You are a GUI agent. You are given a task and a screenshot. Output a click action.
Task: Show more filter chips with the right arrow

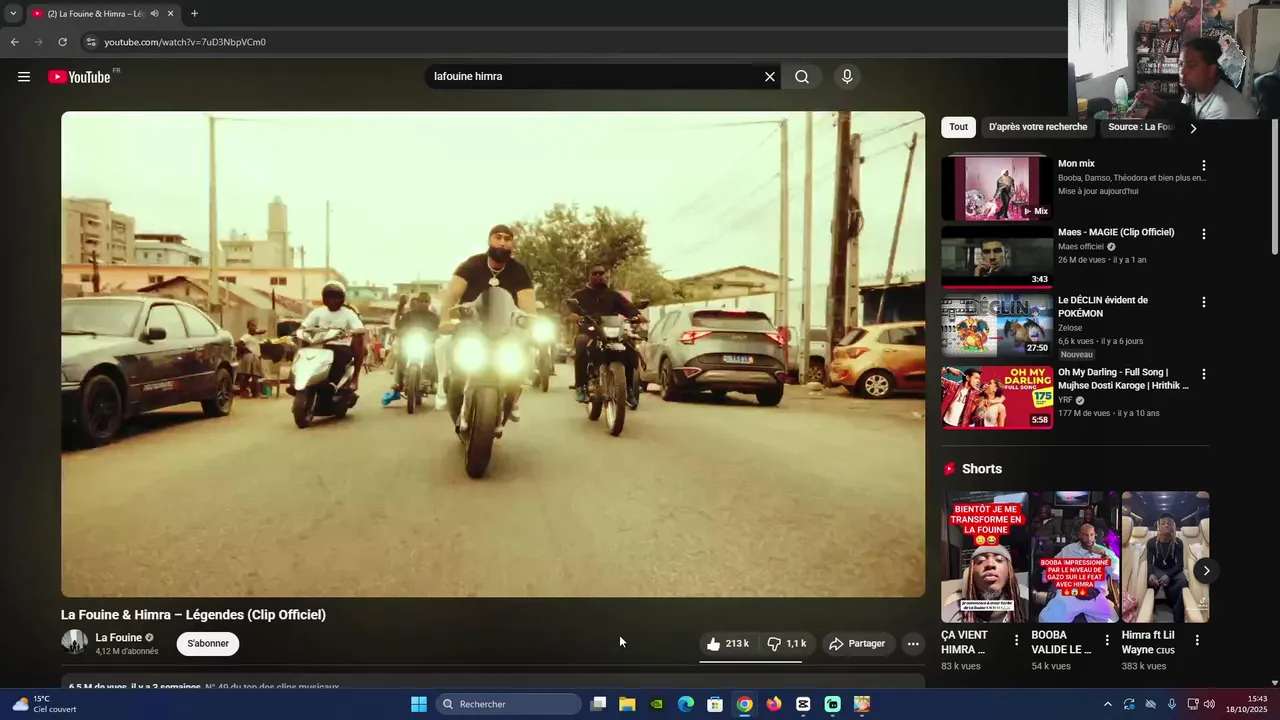[x=1193, y=128]
